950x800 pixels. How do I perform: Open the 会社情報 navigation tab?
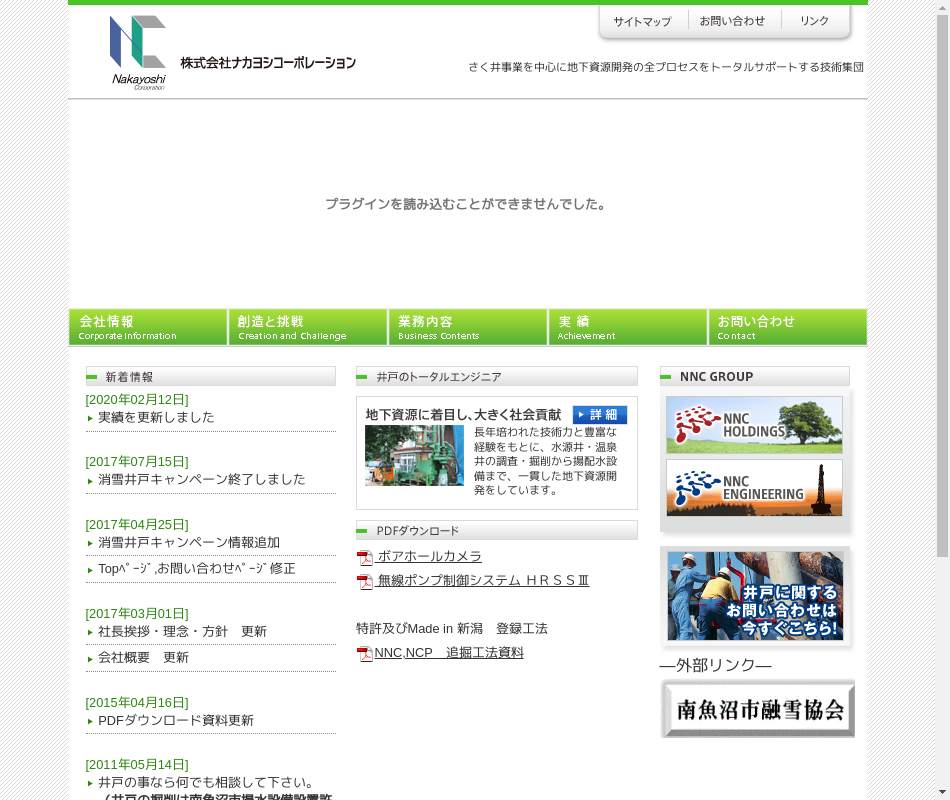pos(148,327)
